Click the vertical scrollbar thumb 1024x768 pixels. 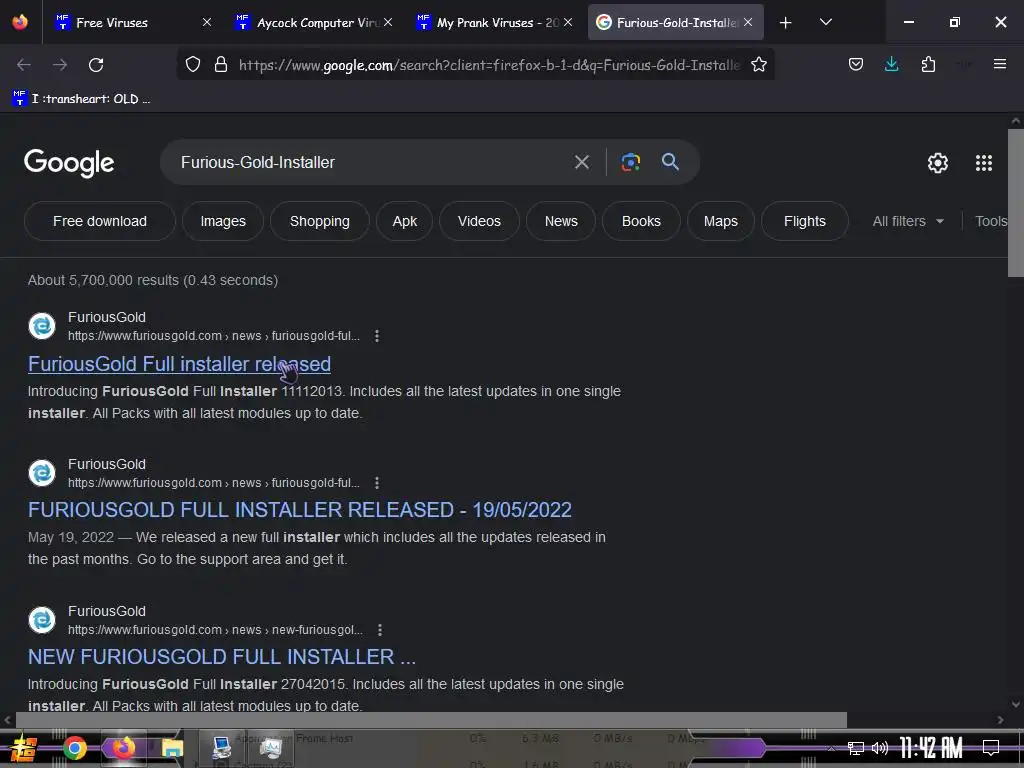point(1016,203)
